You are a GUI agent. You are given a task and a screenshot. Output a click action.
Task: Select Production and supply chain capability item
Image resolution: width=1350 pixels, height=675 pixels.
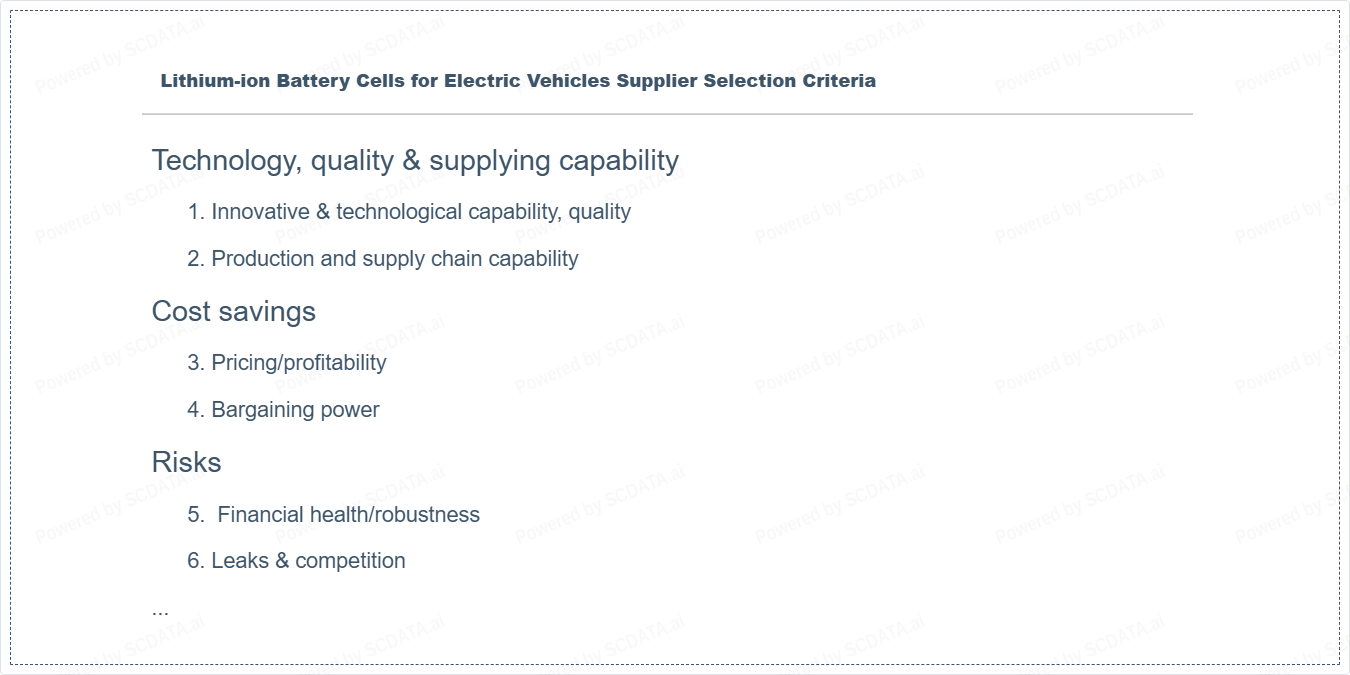point(394,259)
